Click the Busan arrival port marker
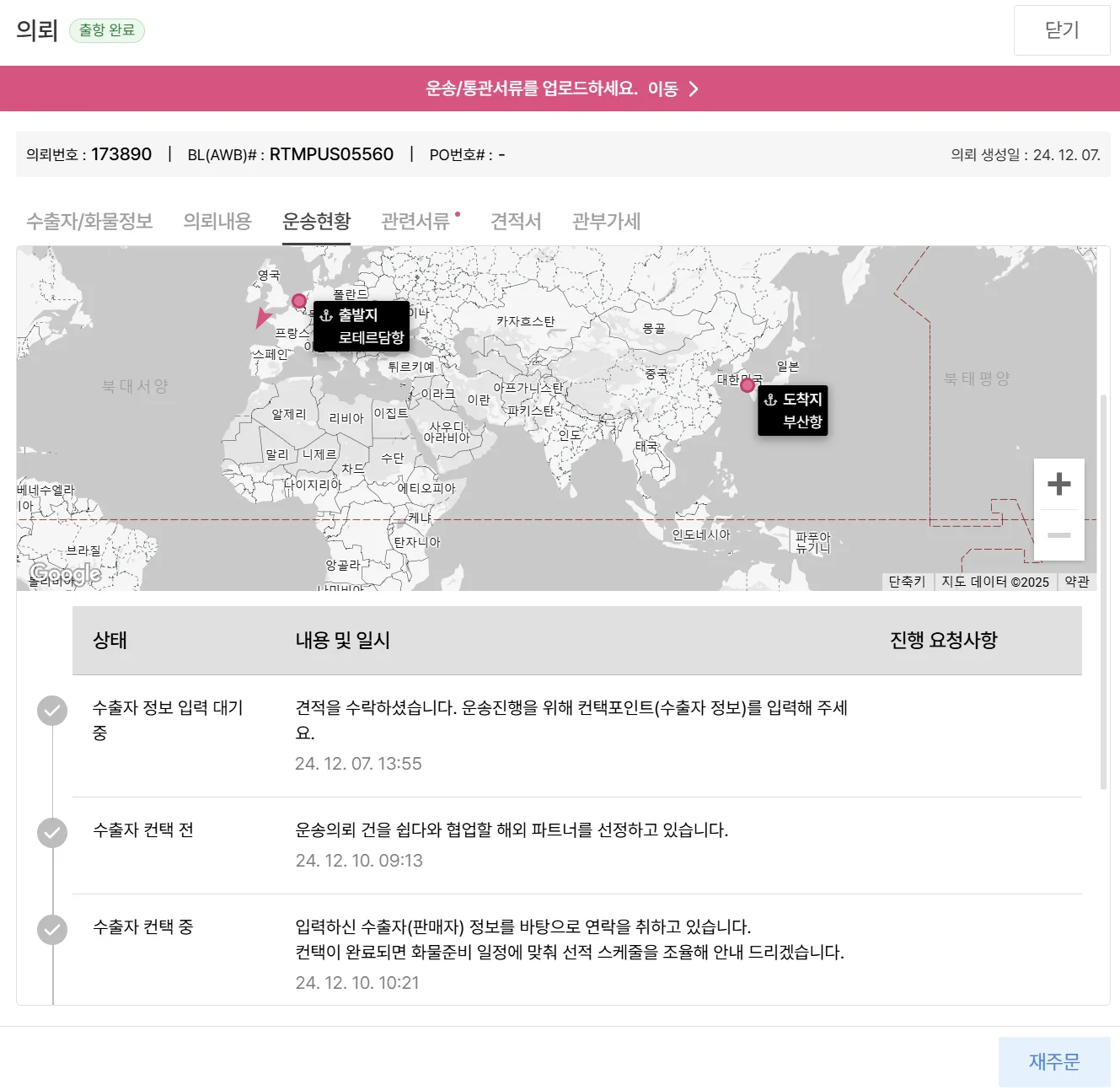The width and height of the screenshot is (1120, 1090). (x=747, y=385)
